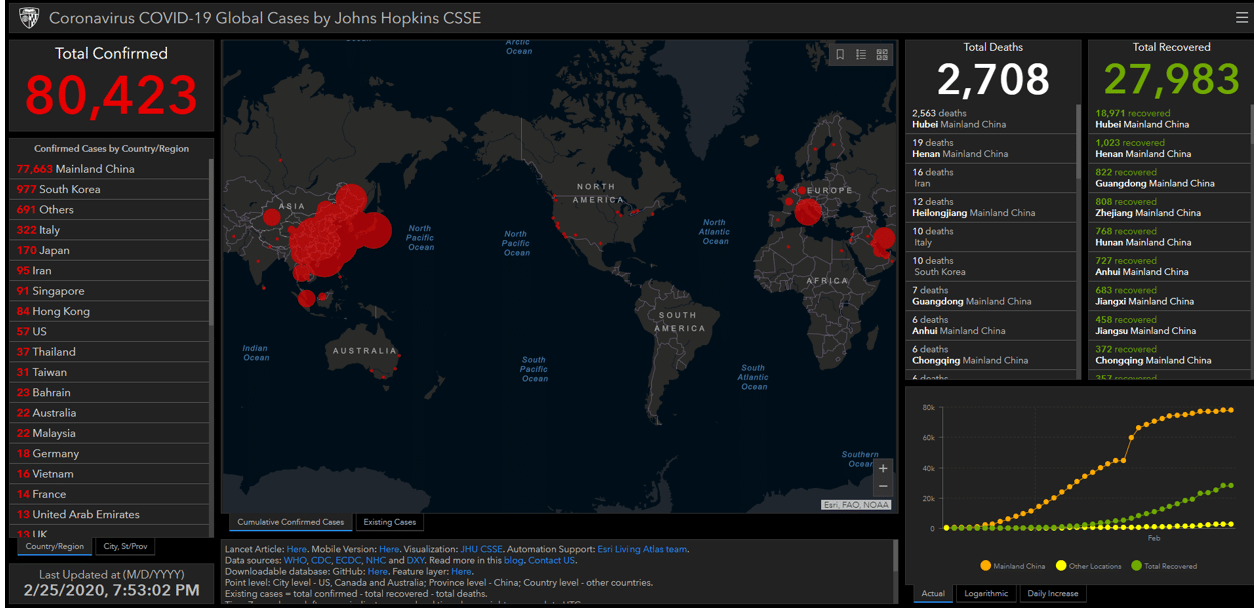Click the info text panel scrollbar

point(895,558)
